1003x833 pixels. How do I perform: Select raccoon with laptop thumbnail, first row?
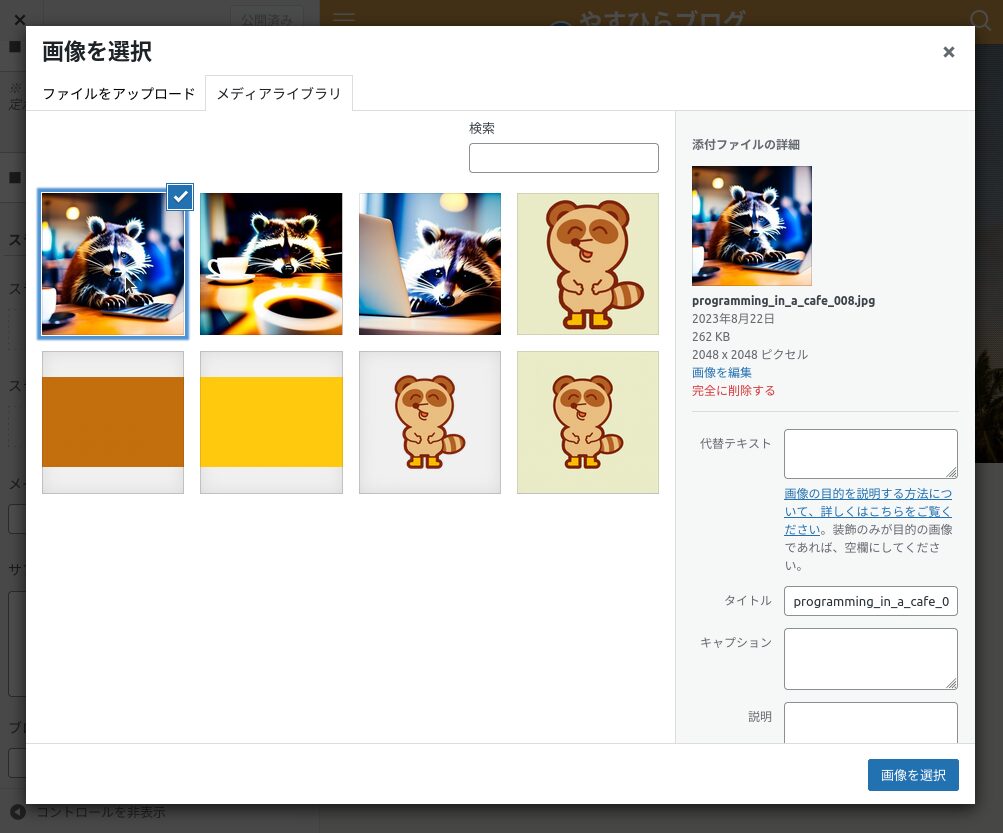pyautogui.click(x=113, y=264)
